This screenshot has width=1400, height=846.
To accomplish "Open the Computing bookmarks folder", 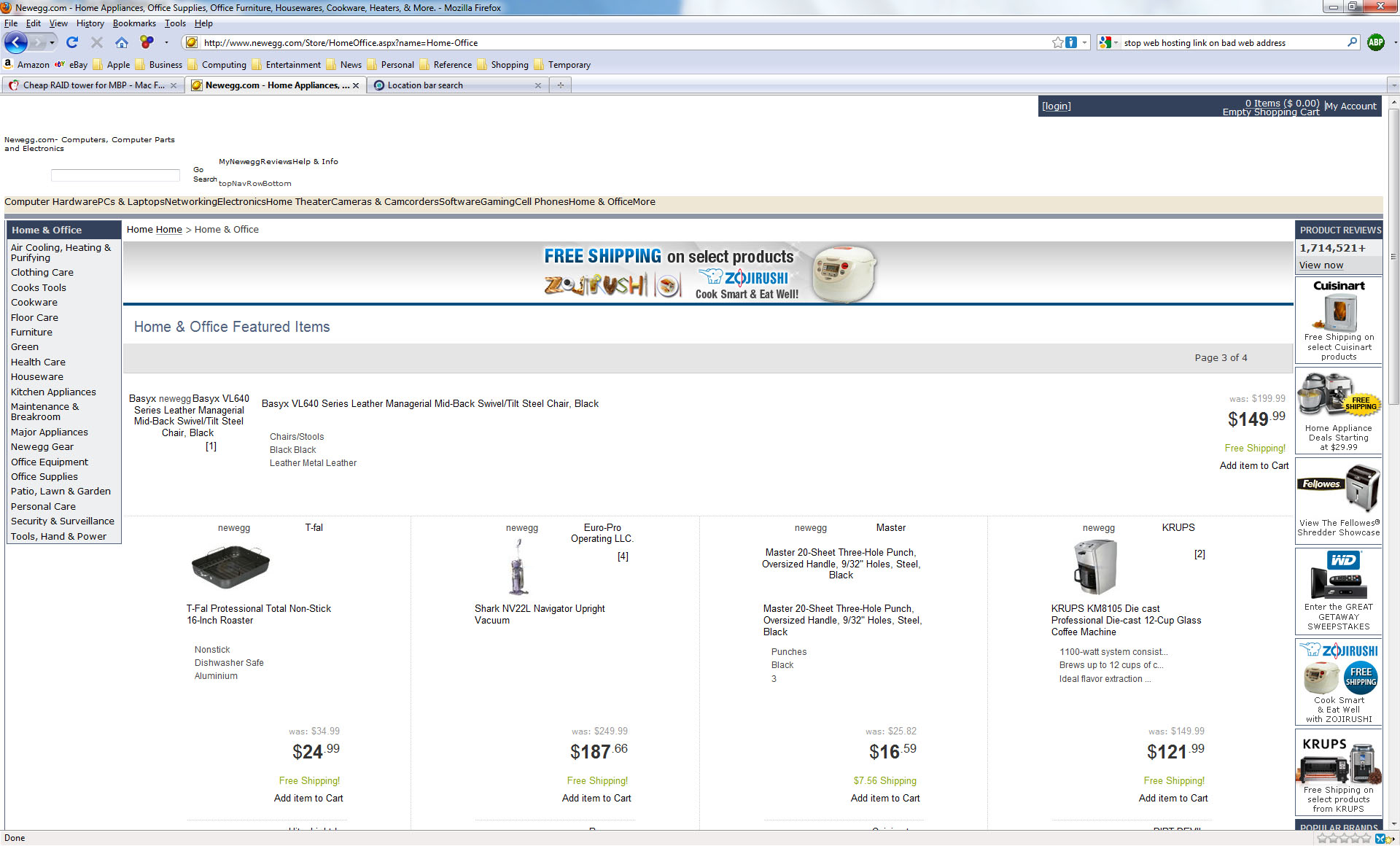I will 217,64.
